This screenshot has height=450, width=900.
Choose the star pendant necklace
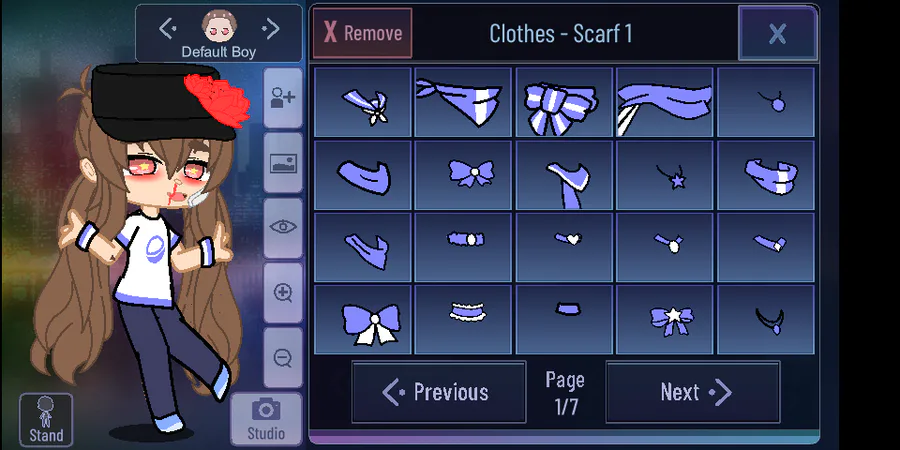click(x=665, y=175)
